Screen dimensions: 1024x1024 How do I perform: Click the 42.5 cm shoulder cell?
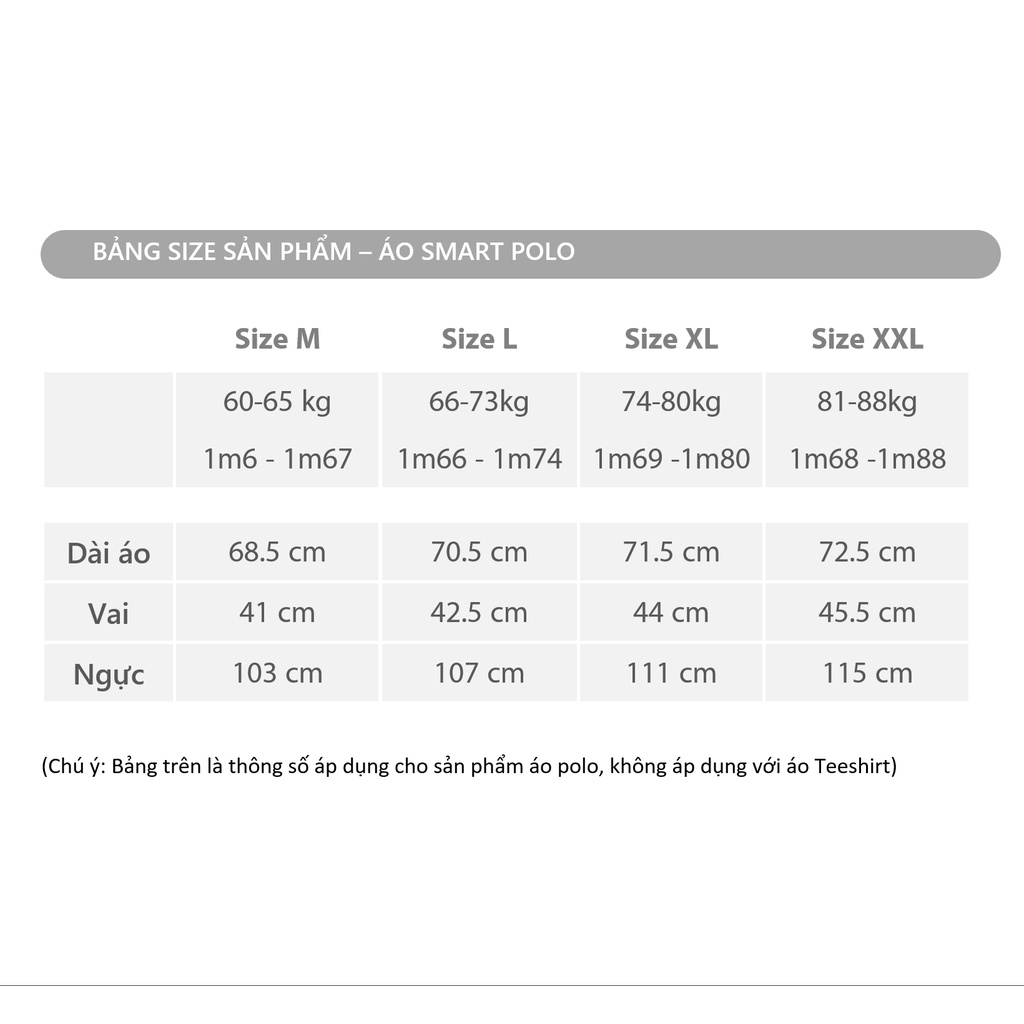(479, 613)
